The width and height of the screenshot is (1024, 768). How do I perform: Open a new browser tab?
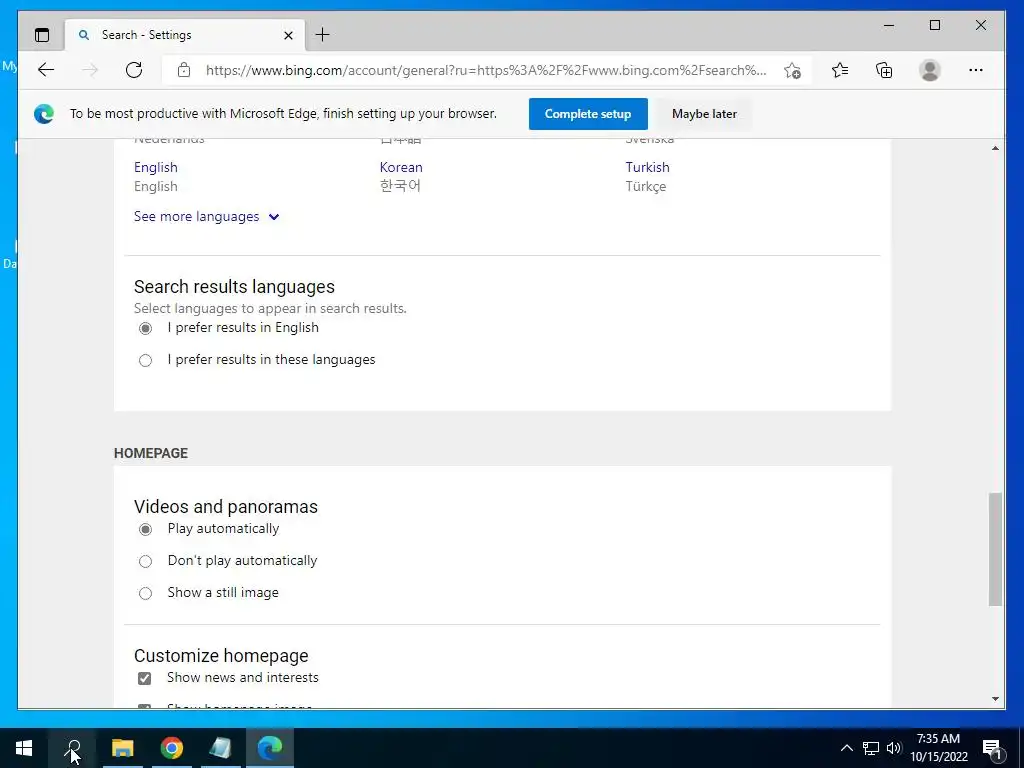tap(323, 35)
